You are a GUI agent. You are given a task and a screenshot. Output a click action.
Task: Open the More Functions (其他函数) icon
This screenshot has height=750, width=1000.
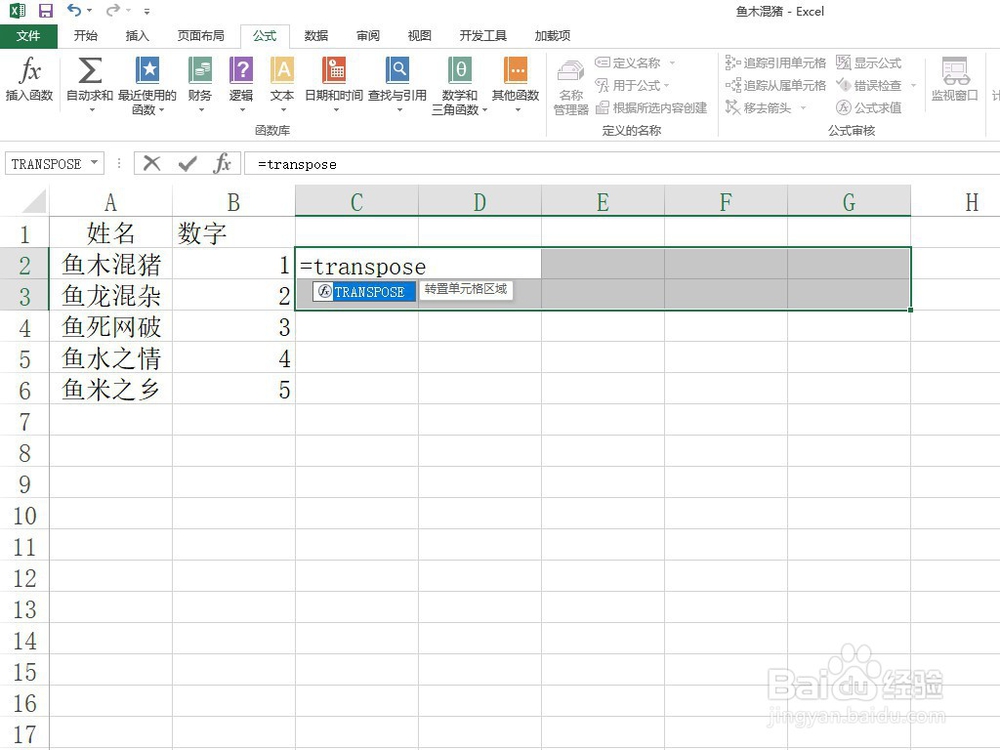(515, 70)
